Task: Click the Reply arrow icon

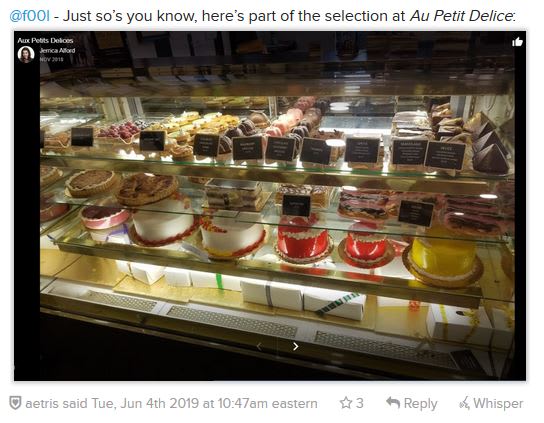Action: [393, 403]
